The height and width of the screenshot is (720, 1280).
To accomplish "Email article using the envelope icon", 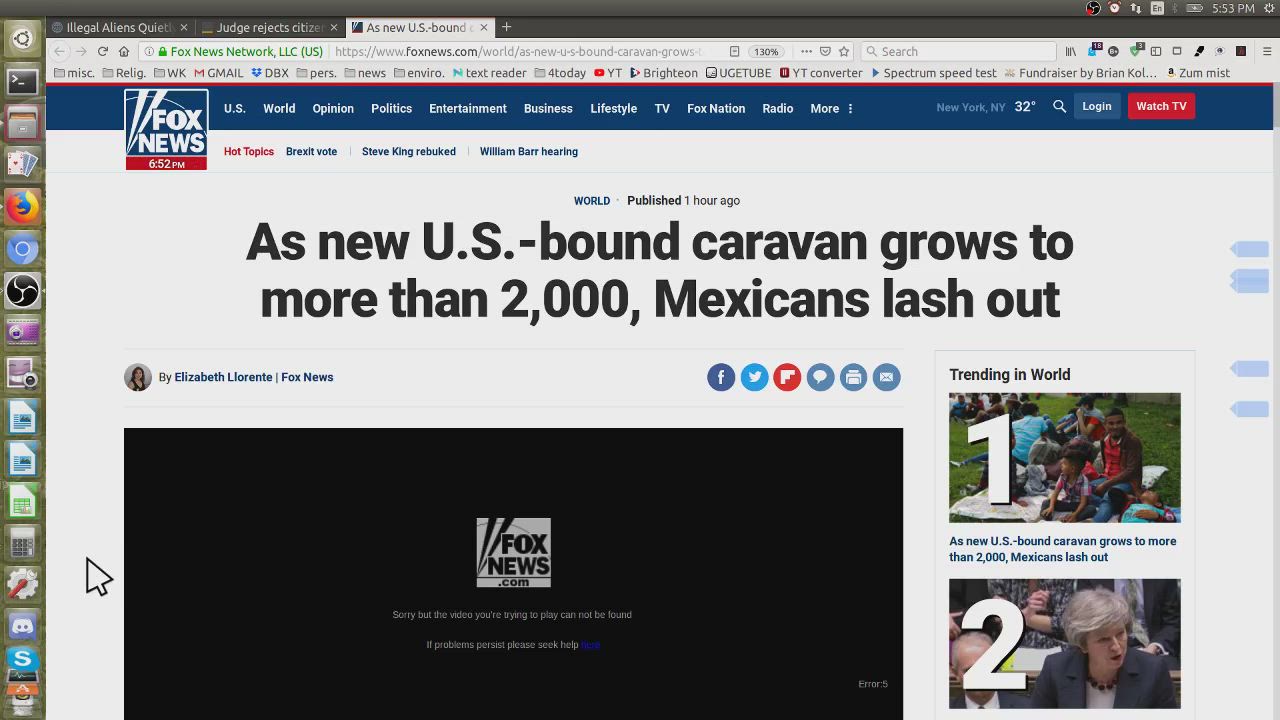I will pyautogui.click(x=886, y=377).
